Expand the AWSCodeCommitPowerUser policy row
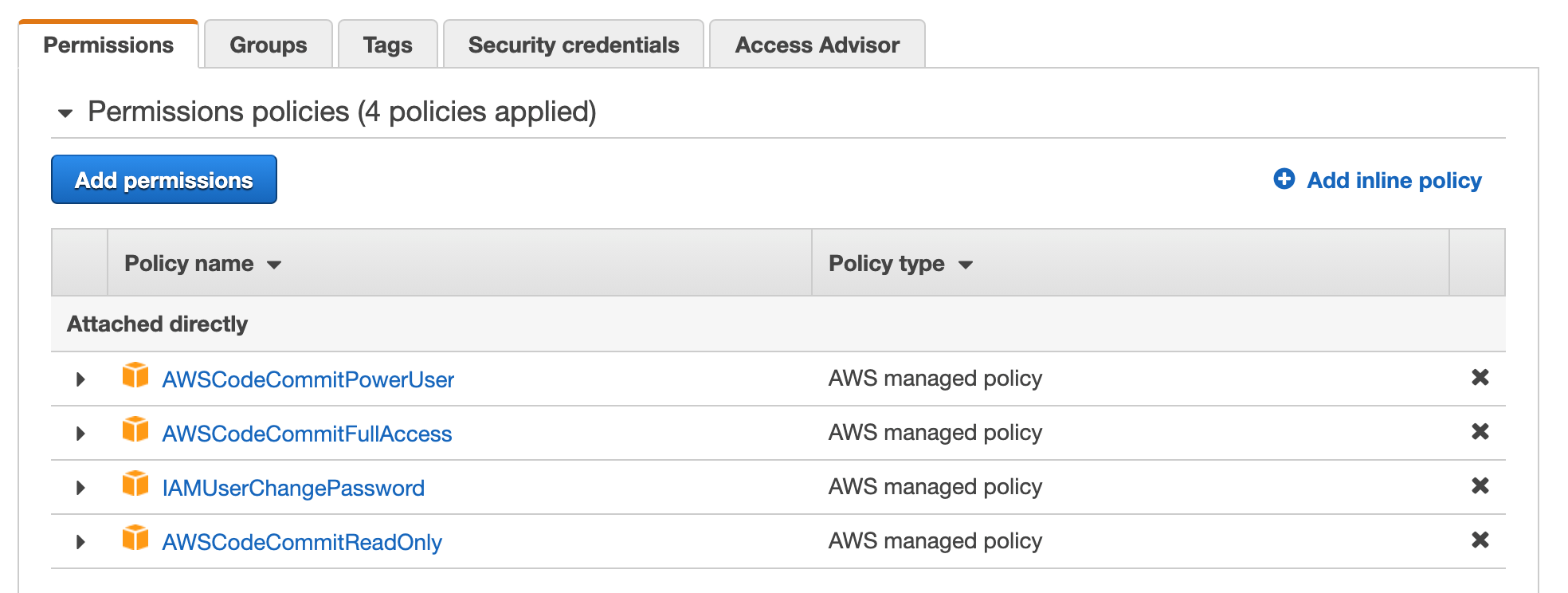 [x=80, y=379]
